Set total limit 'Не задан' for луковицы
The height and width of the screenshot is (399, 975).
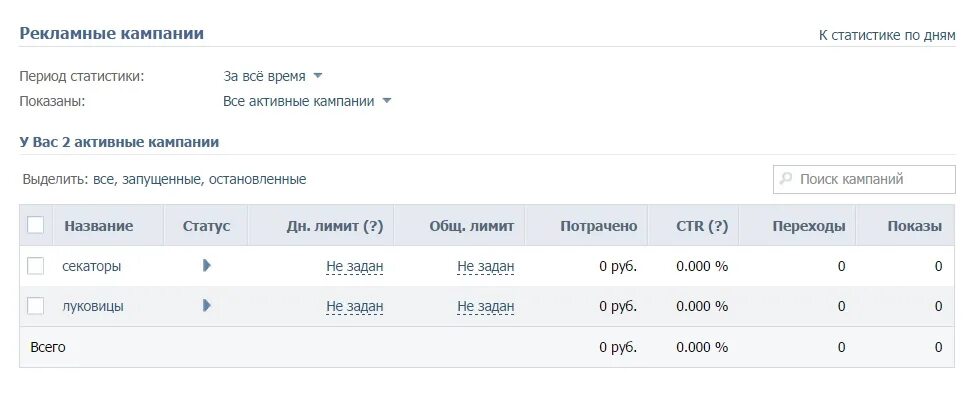(486, 306)
